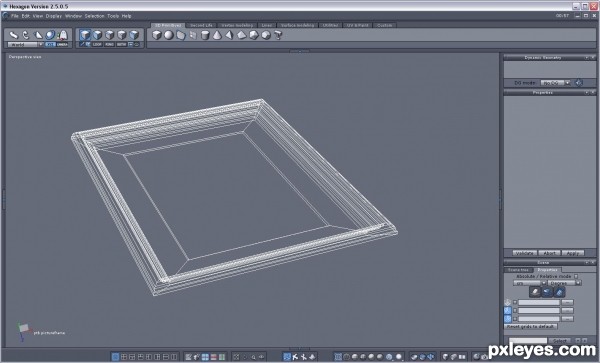Screen dimensions: 600x363
Task: Tick checkbox beside second coordinate field
Action: [x=515, y=311]
